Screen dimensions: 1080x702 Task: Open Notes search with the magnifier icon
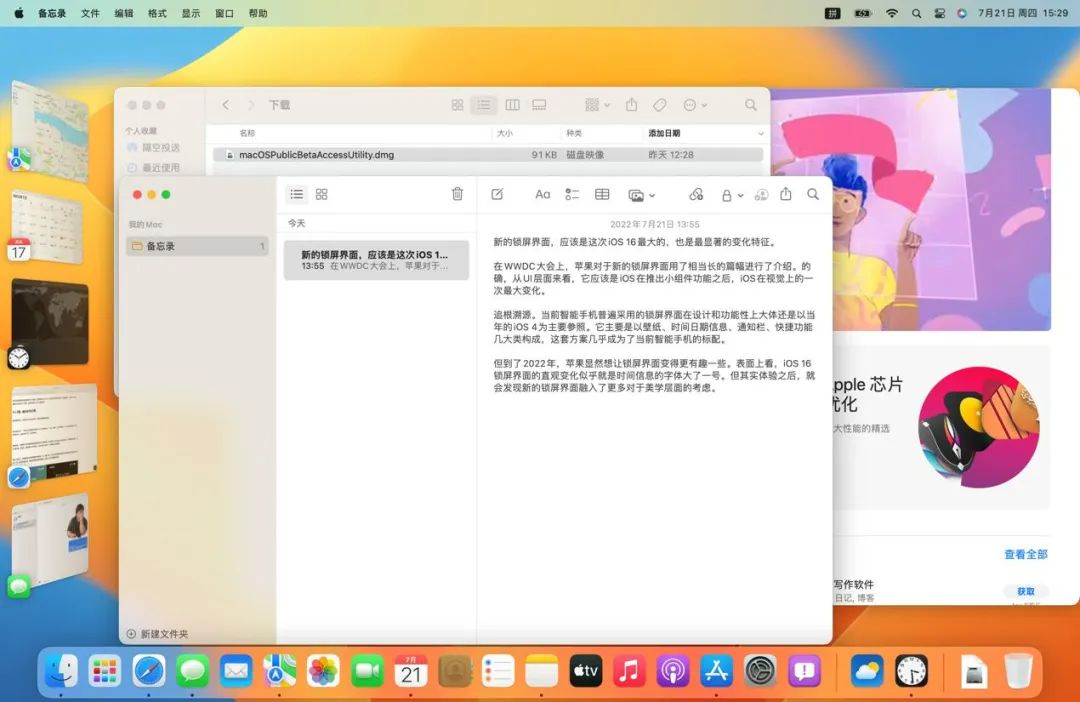tap(813, 194)
